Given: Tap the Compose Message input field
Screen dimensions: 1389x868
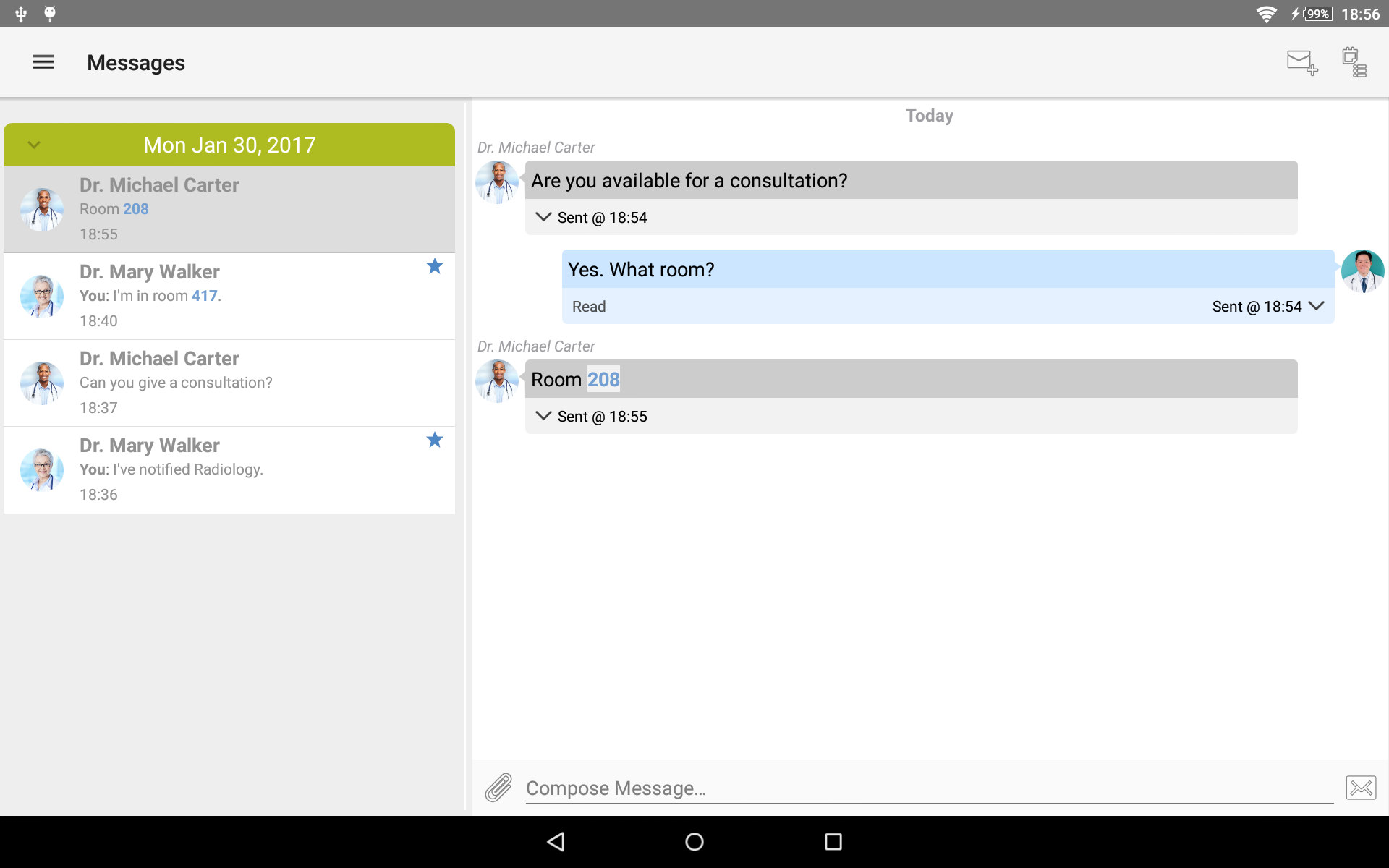Looking at the screenshot, I should coord(930,788).
